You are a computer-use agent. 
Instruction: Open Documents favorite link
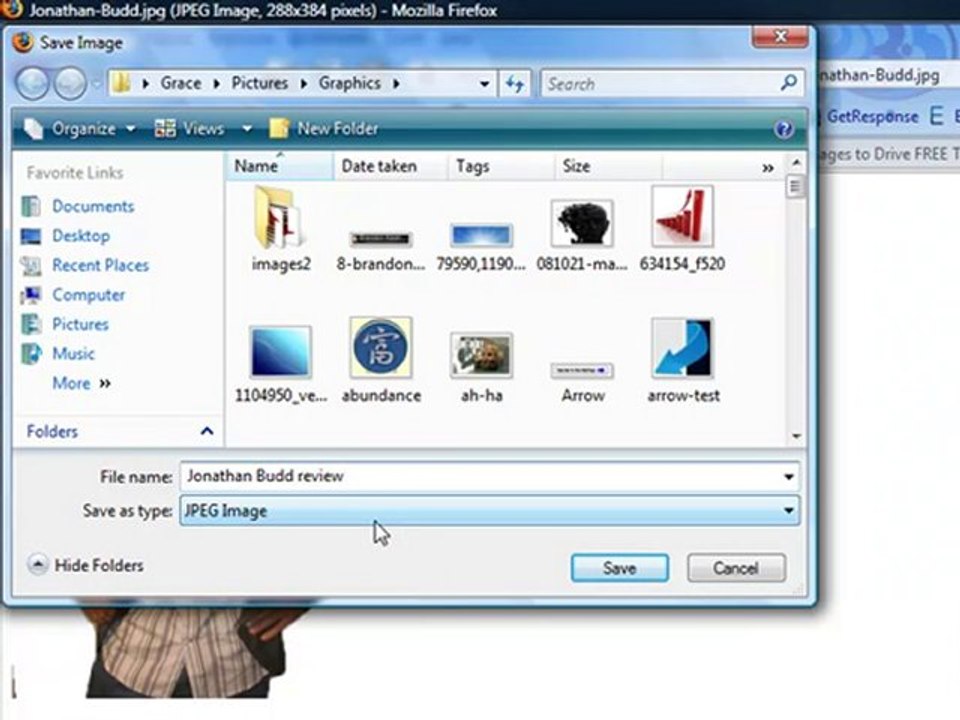93,206
